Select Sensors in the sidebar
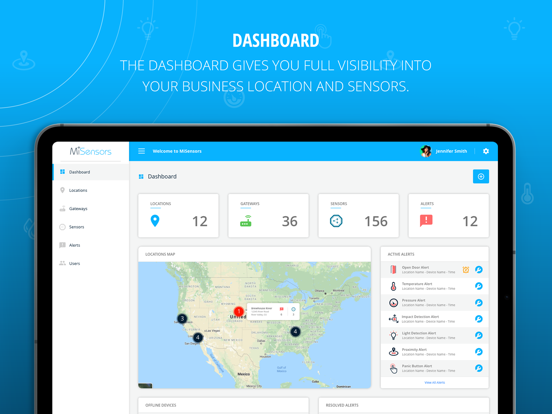The height and width of the screenshot is (414, 552). click(91, 227)
